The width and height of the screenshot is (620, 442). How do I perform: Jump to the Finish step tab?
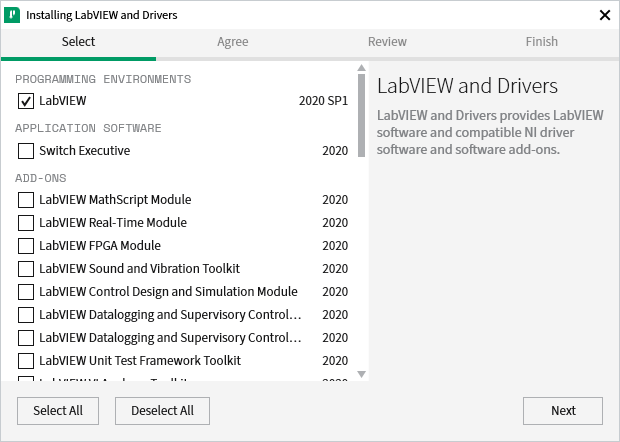click(542, 42)
